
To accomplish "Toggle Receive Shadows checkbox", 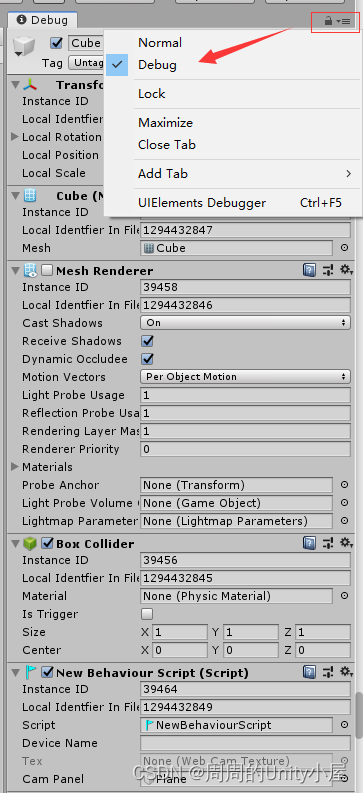I will (147, 341).
